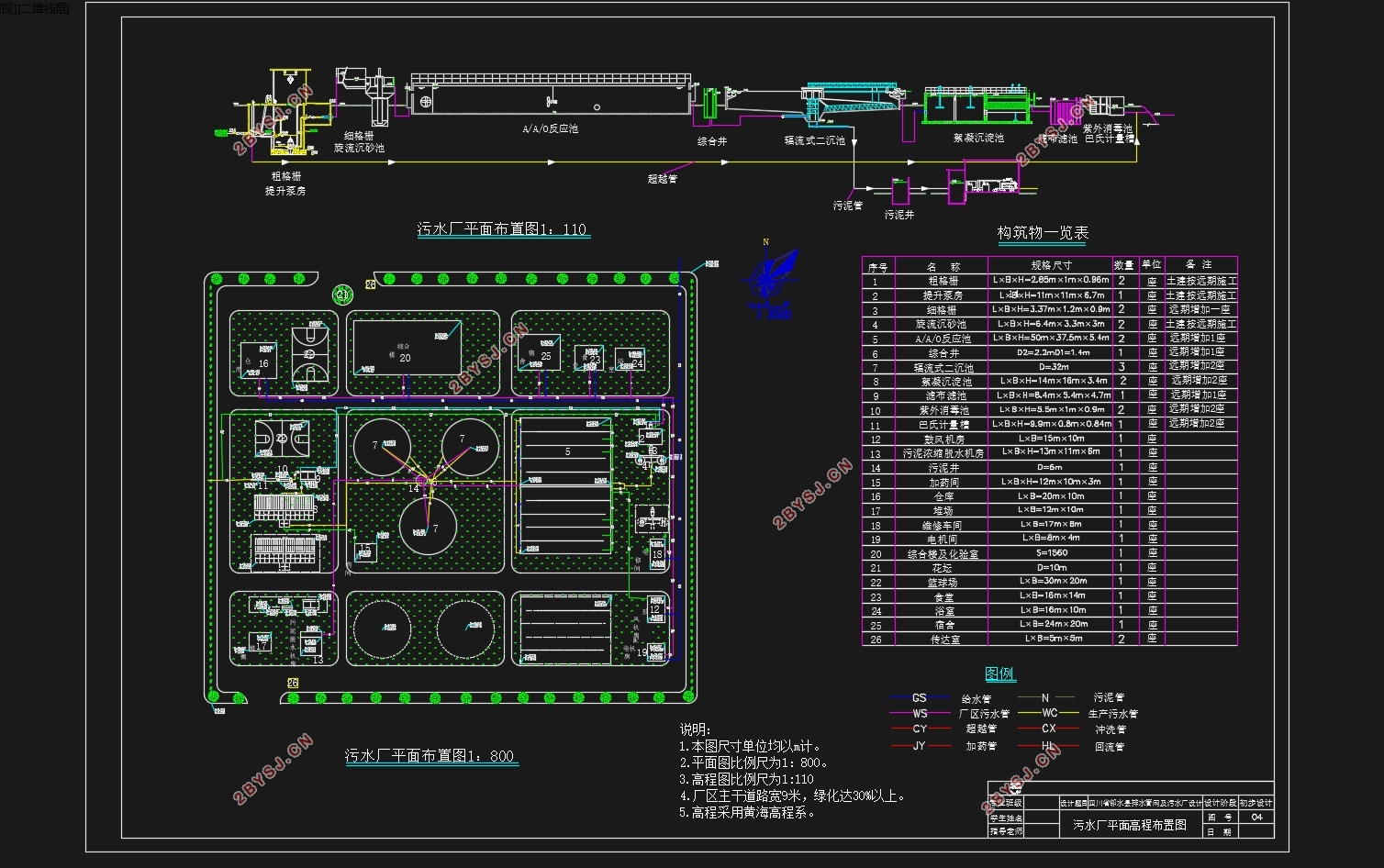Click legend label '回流管'
1384x868 pixels.
pyautogui.click(x=1110, y=747)
